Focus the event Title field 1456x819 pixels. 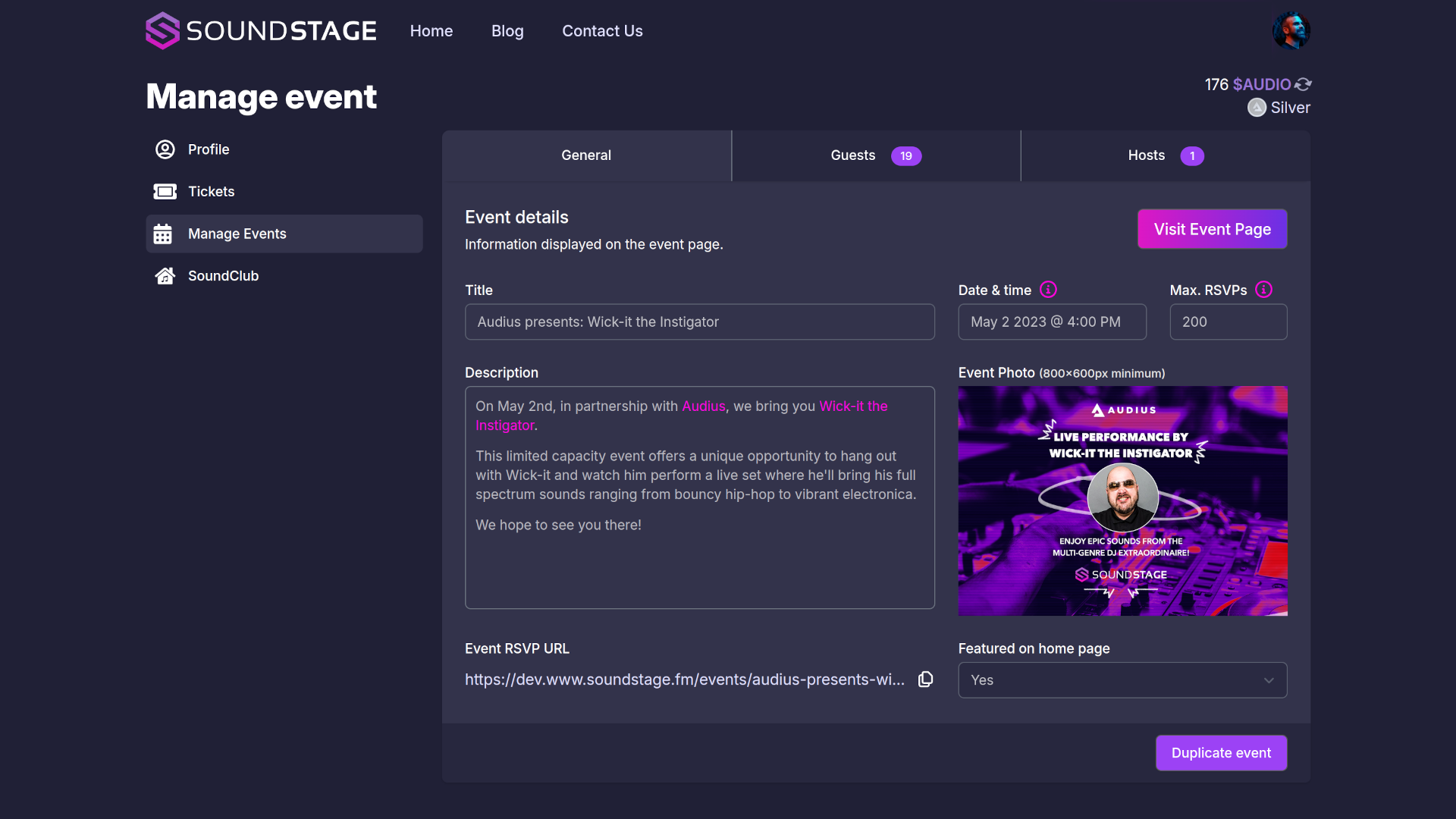coord(699,322)
